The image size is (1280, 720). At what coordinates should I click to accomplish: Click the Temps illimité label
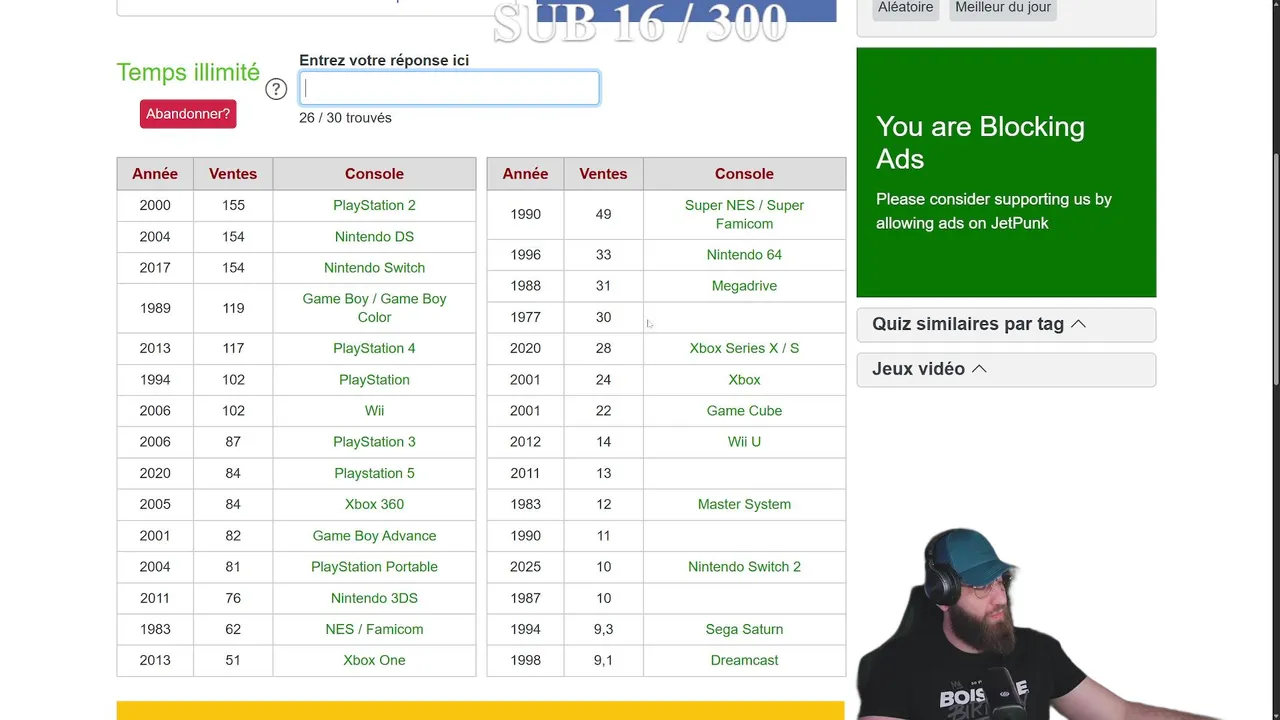click(188, 72)
